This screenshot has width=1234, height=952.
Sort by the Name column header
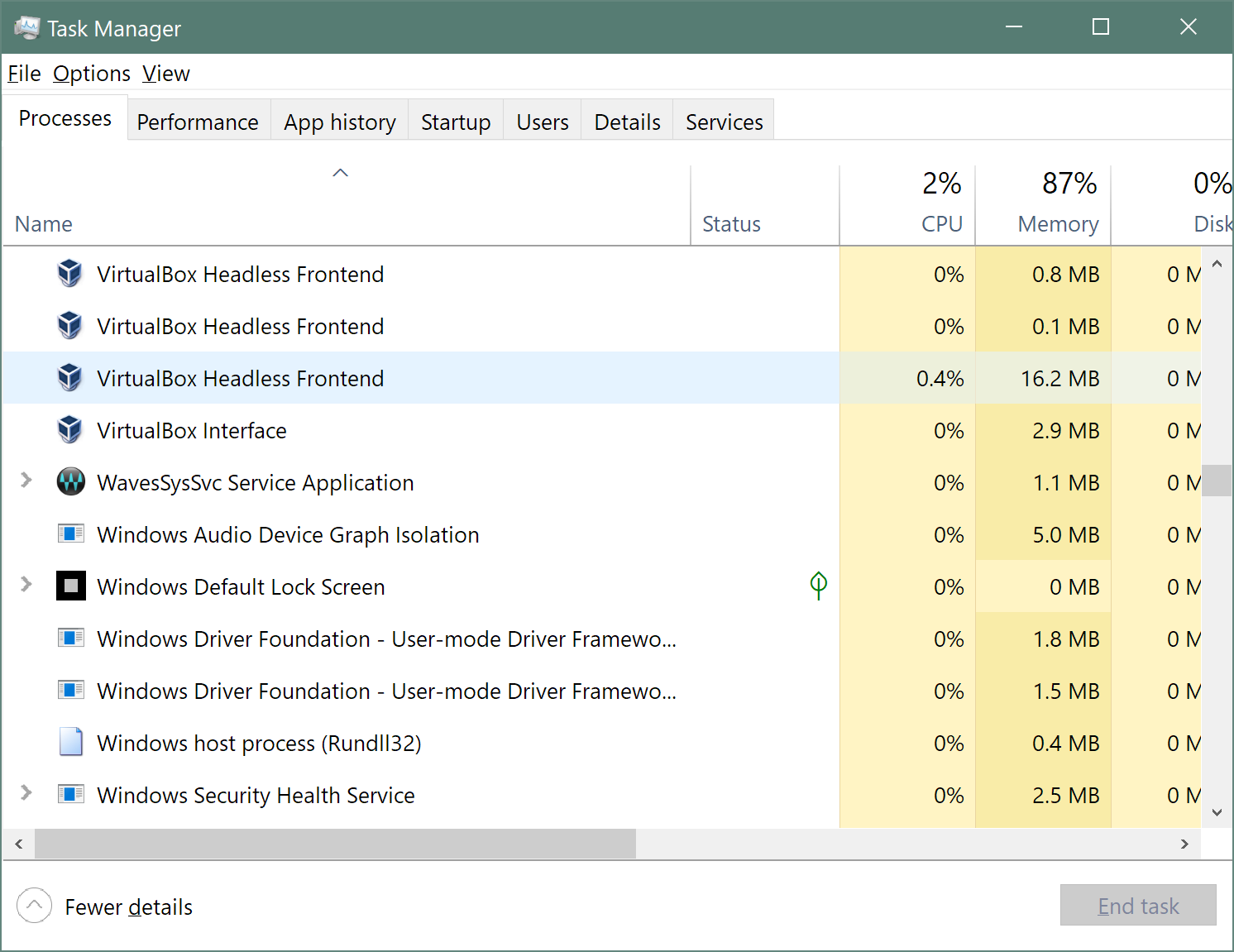347,205
